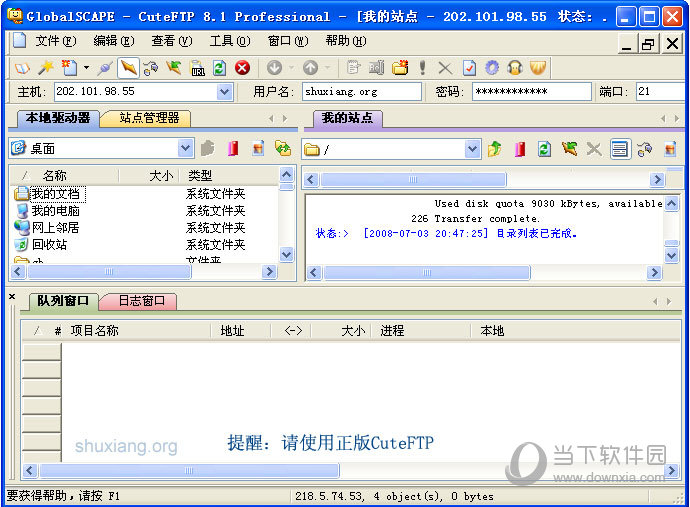Click the queue pane horizontal scrollbar thumb
690x507 pixels.
(x=189, y=470)
